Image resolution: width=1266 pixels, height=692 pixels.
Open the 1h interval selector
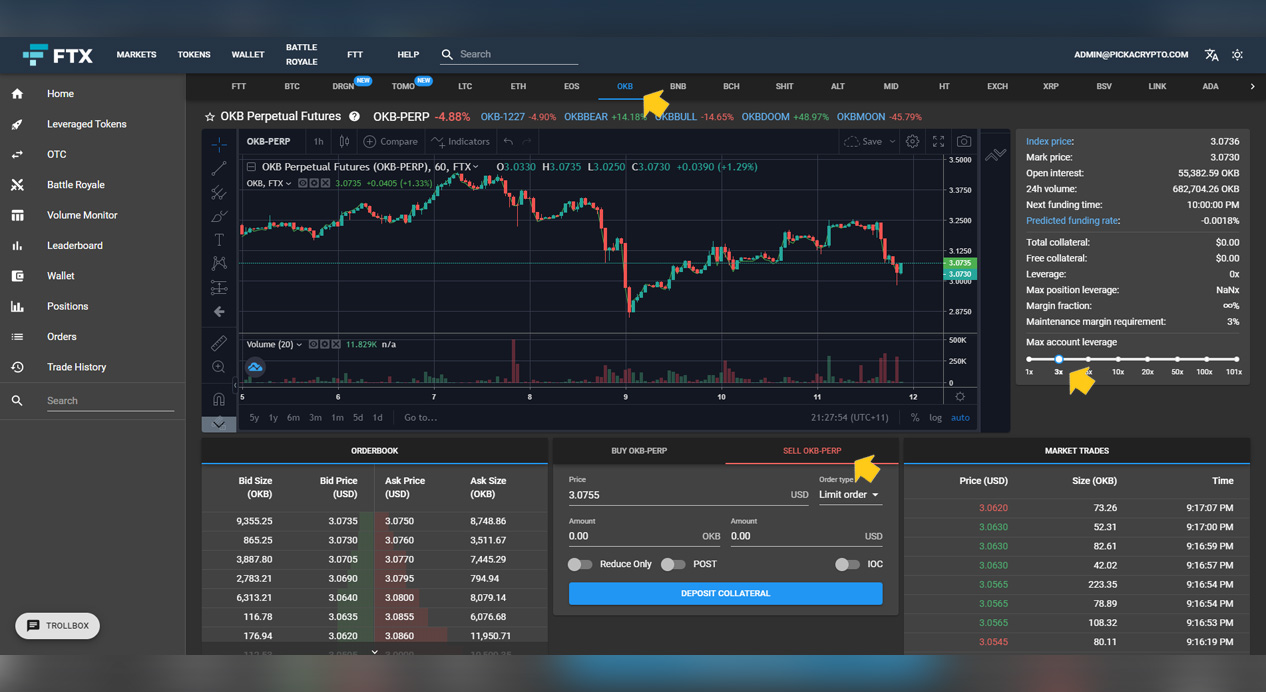318,142
